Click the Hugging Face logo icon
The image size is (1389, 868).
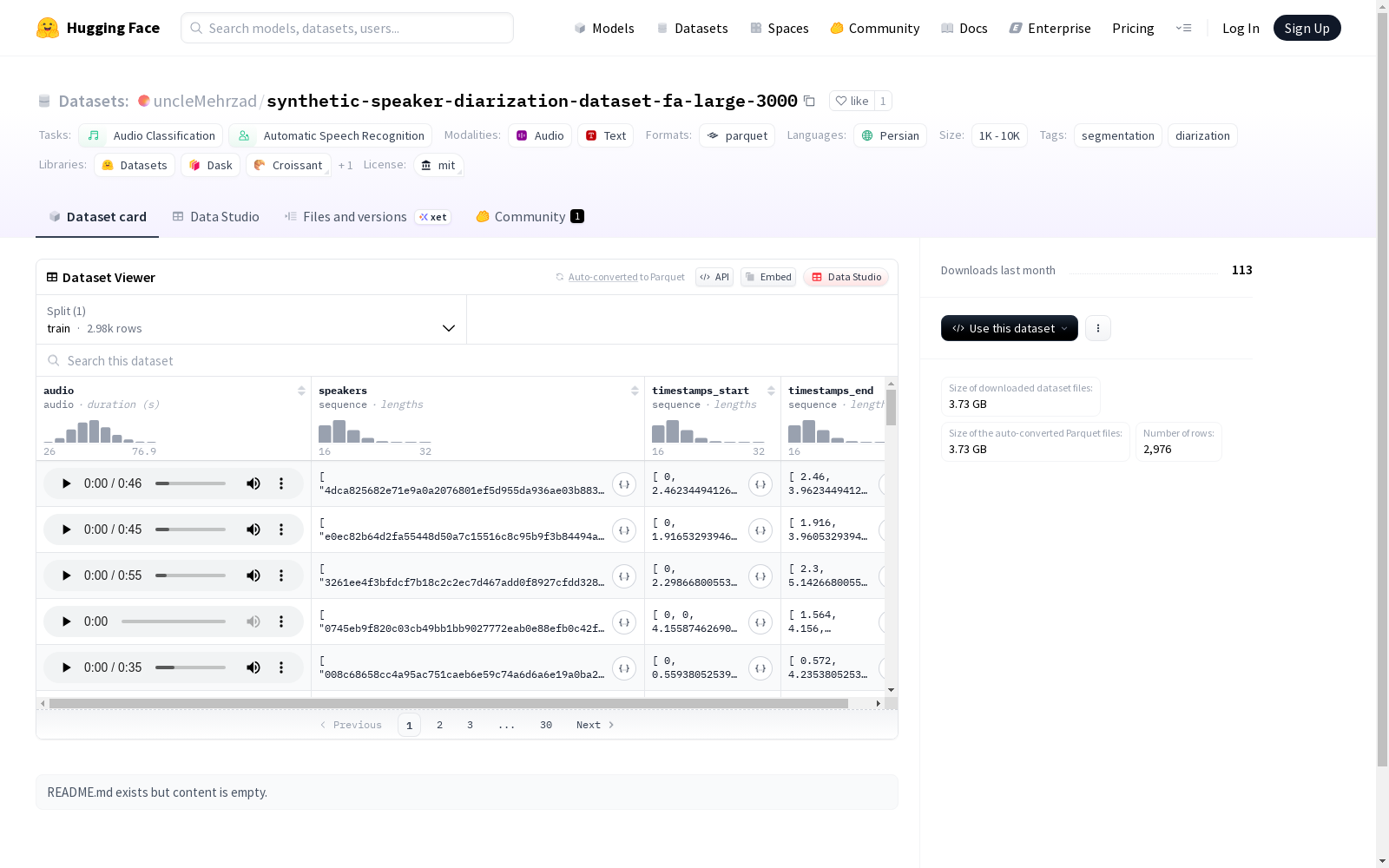(x=48, y=28)
